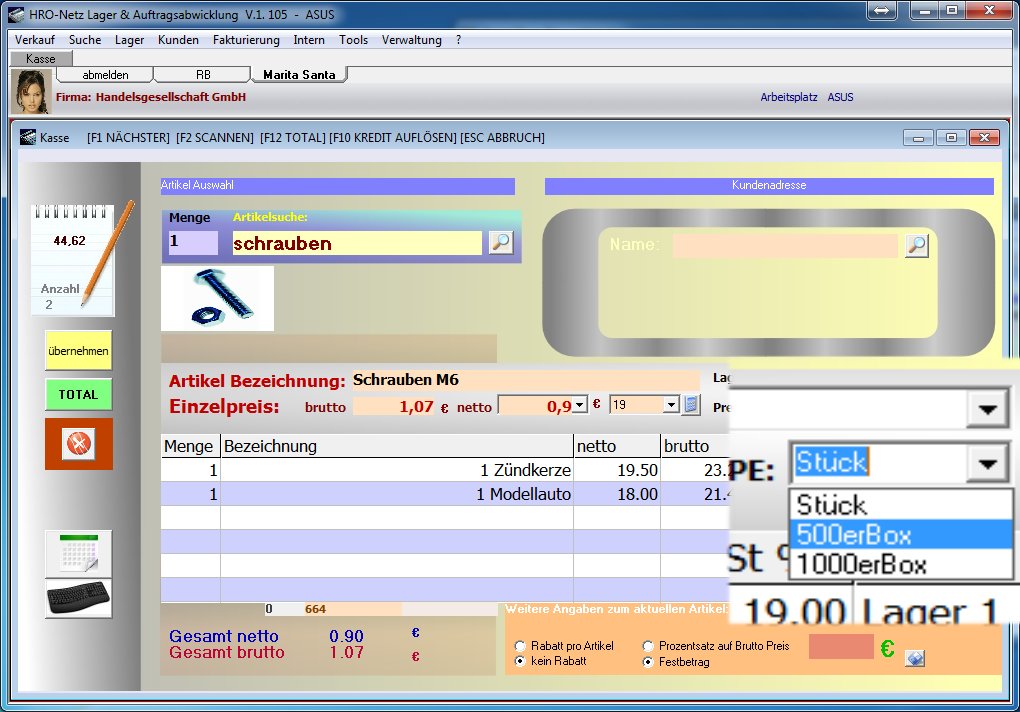Select the Modellauto row in the table

(445, 494)
